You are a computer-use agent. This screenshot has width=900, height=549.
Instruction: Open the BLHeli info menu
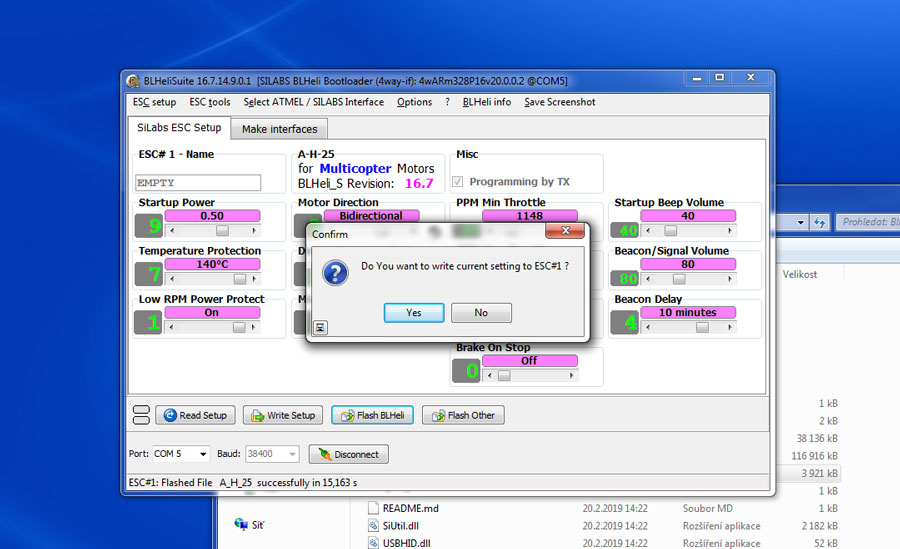pos(487,102)
